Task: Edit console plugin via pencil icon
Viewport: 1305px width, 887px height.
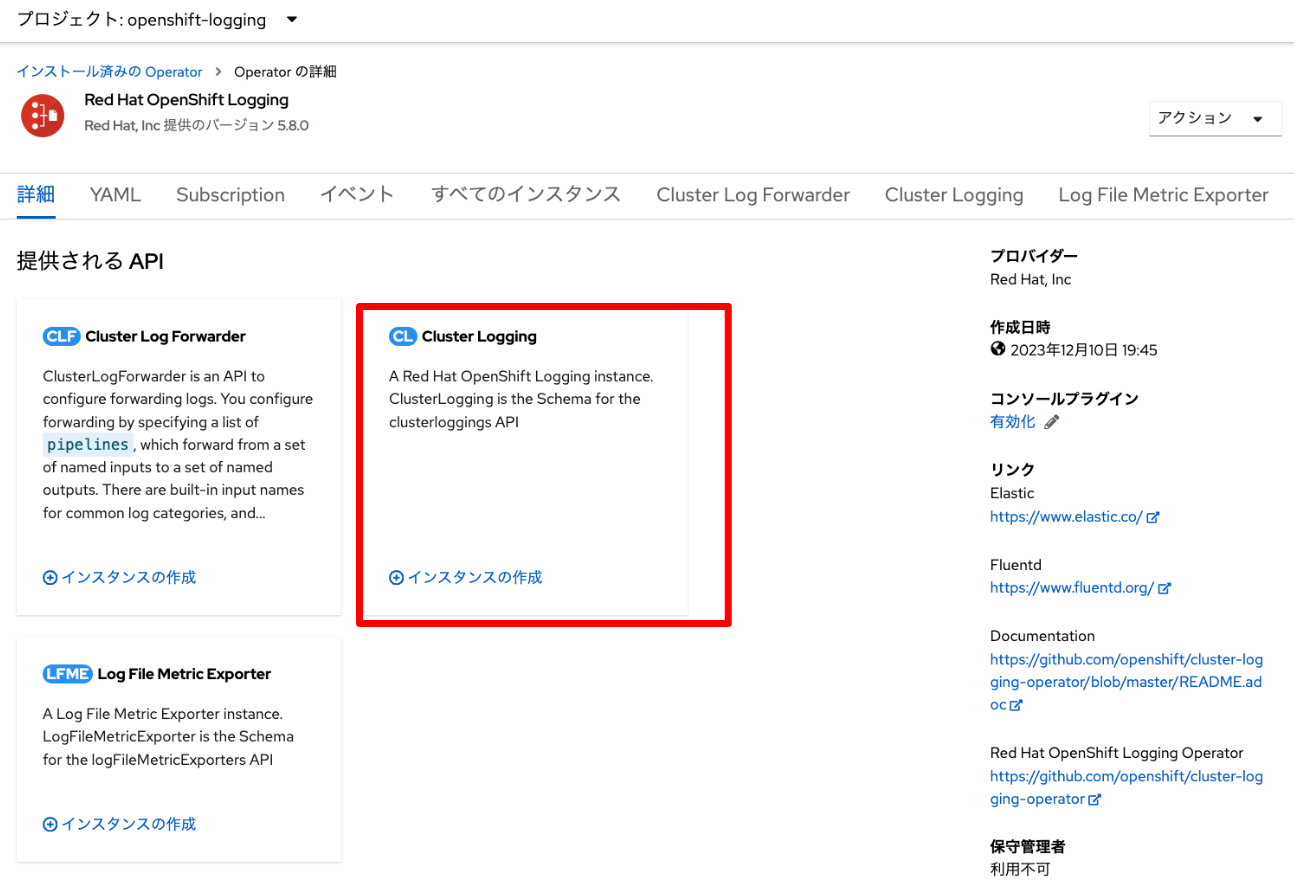Action: click(x=1051, y=422)
